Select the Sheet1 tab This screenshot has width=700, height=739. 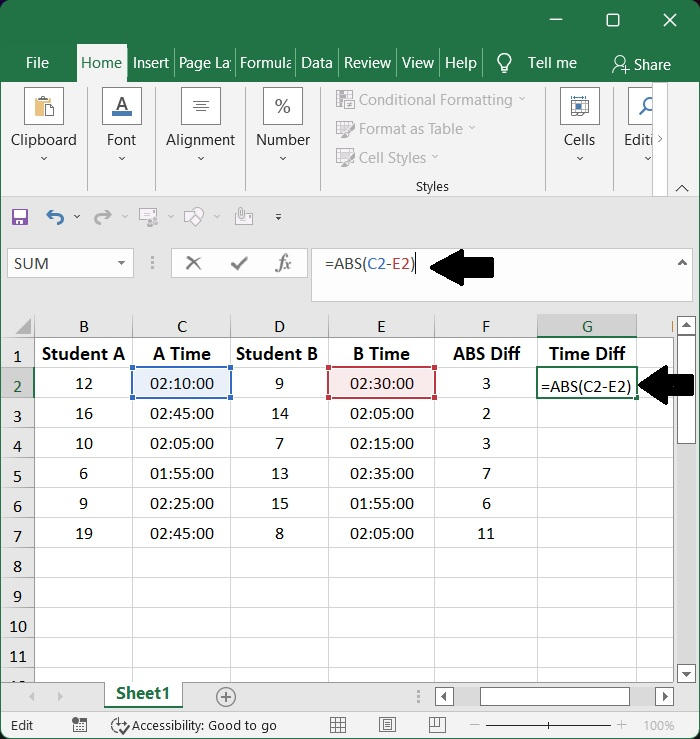tap(143, 694)
